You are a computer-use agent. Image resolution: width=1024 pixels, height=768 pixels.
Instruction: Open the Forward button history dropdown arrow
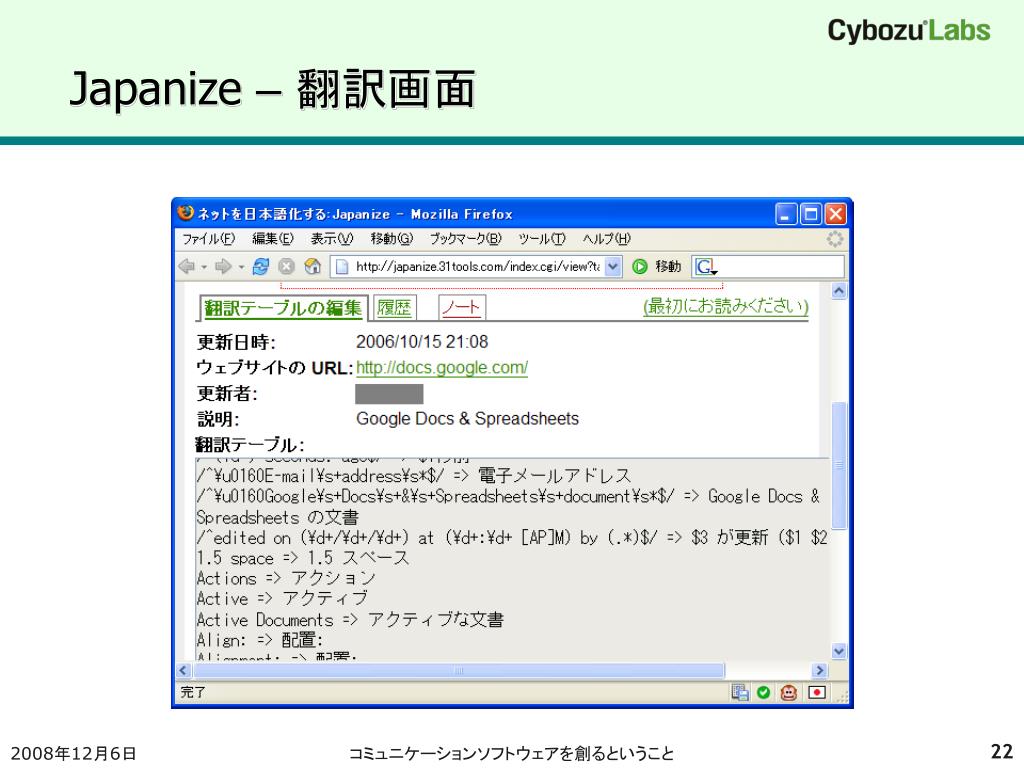coord(241,267)
